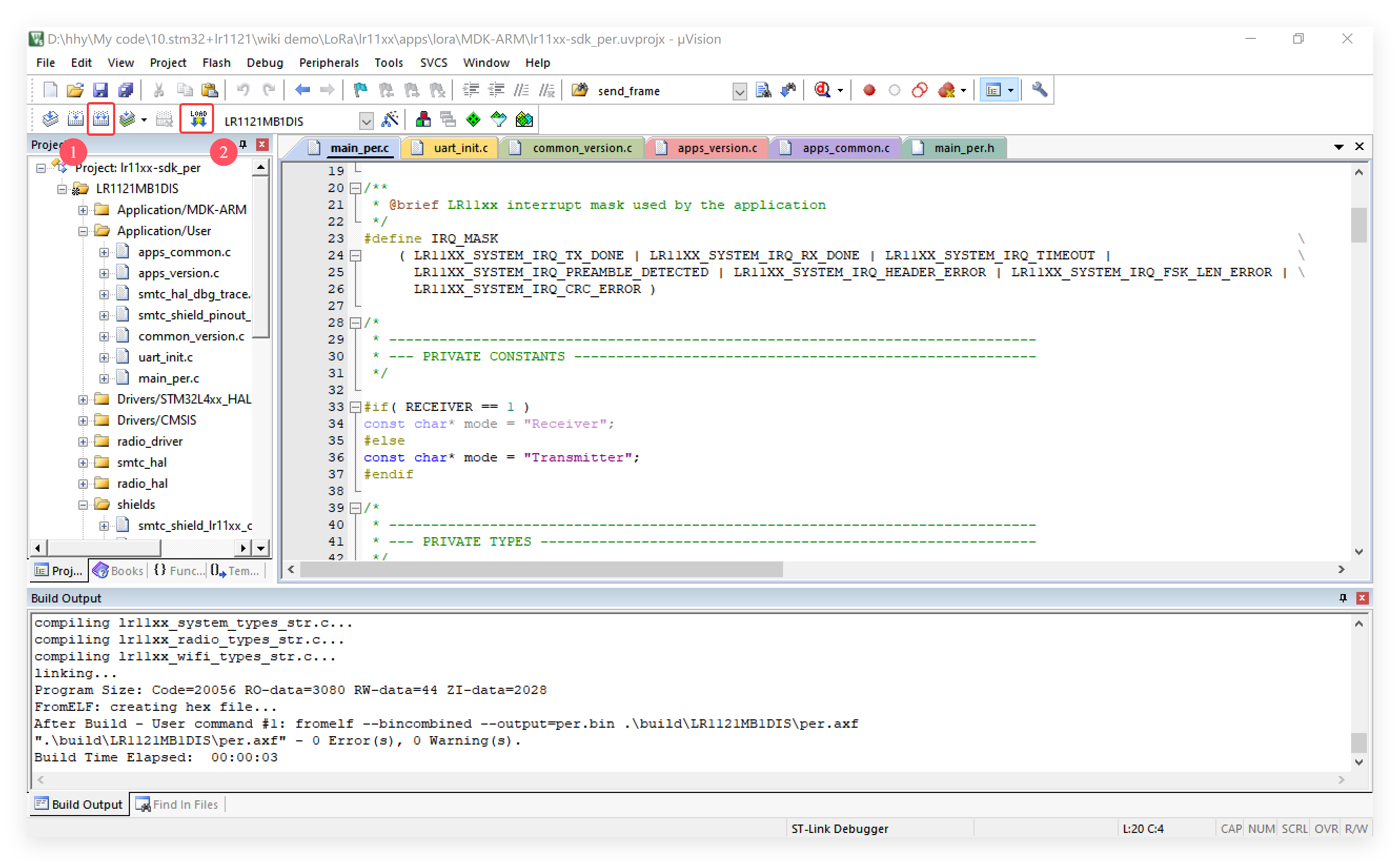This screenshot has width=1400, height=864.
Task: Select uart_init.c in the project tree
Action: pos(166,357)
